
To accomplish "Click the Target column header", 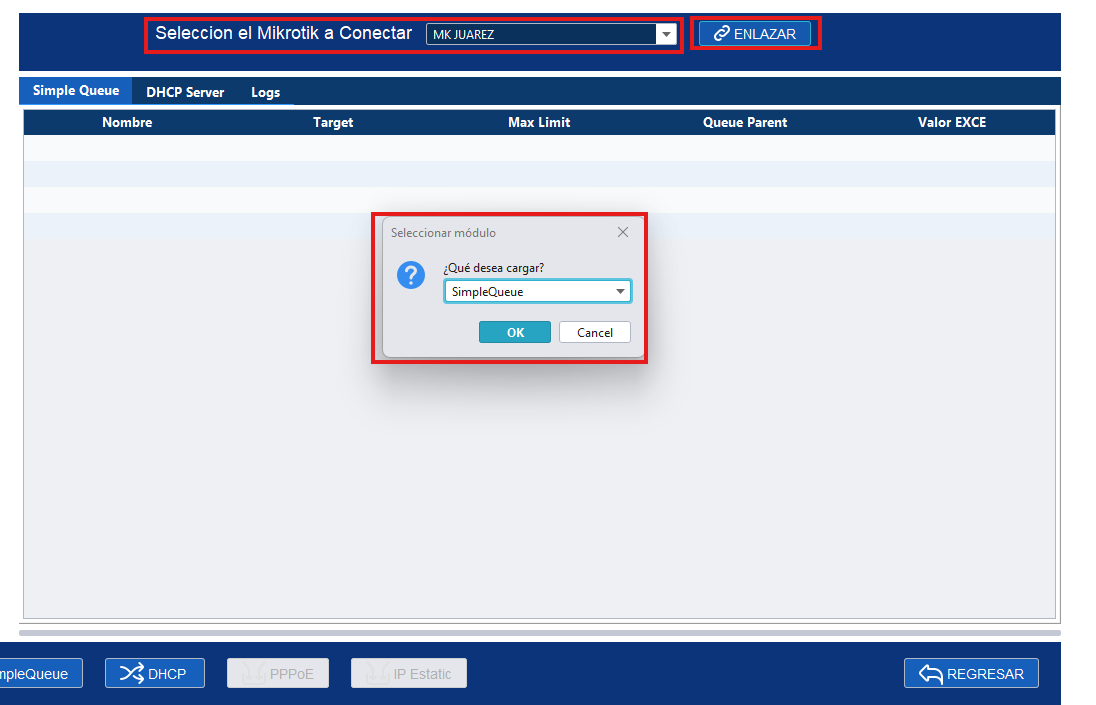I will (333, 122).
